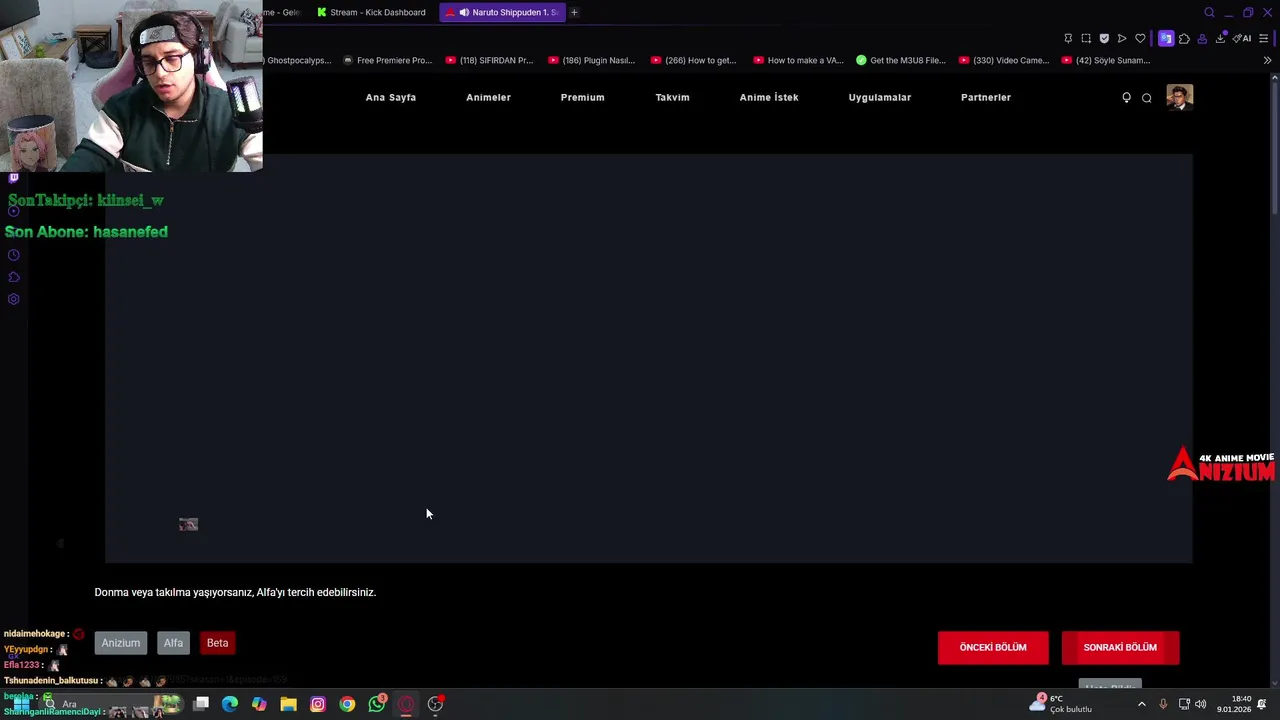Open the Partnerler menu item

[986, 97]
